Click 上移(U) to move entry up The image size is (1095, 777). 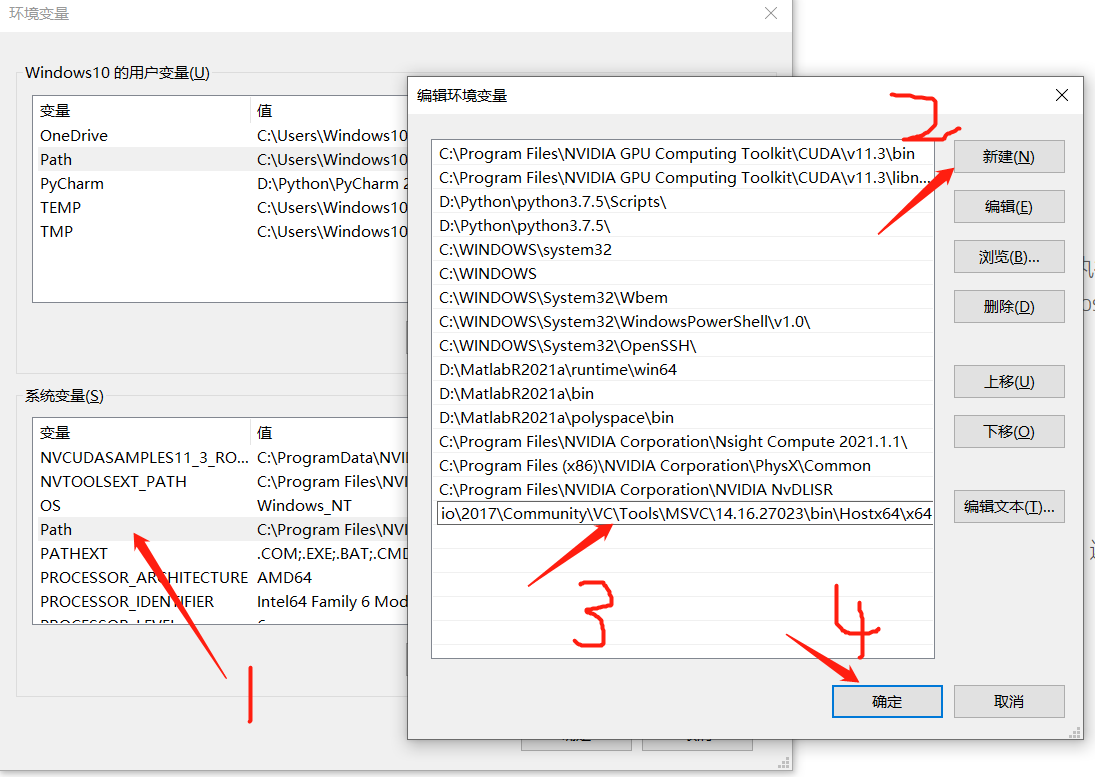(1008, 381)
